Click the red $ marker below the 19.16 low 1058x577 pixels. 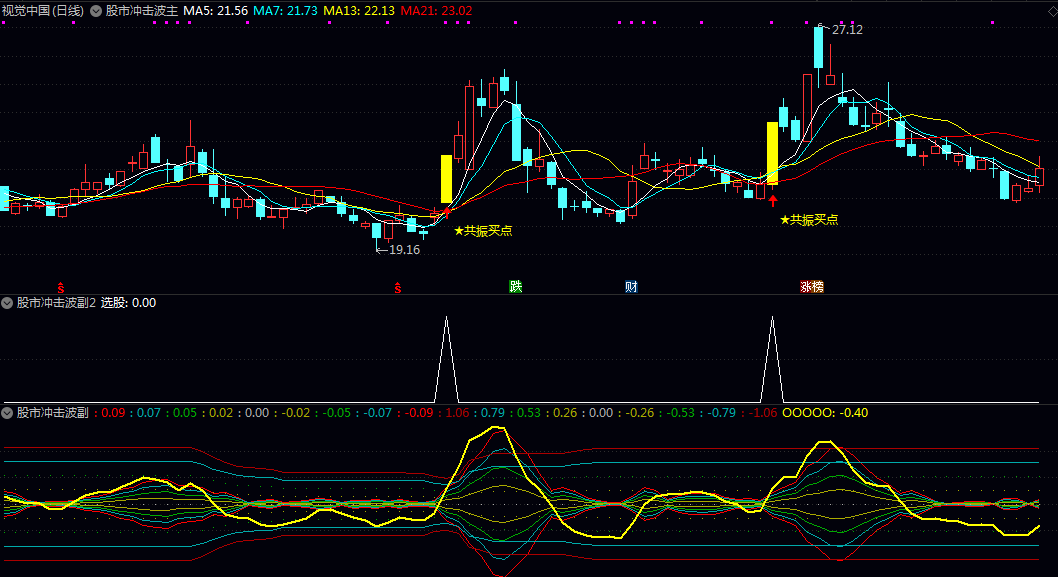(x=398, y=287)
